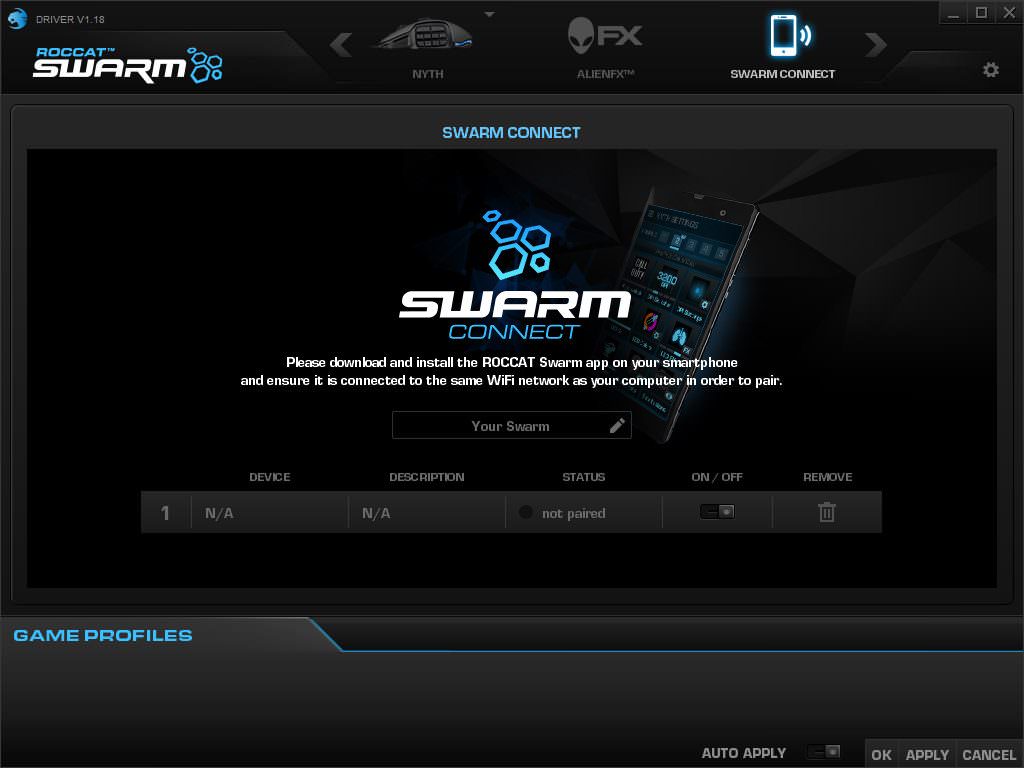Remove device 1 with trash icon
Image resolution: width=1024 pixels, height=768 pixels.
tap(827, 512)
